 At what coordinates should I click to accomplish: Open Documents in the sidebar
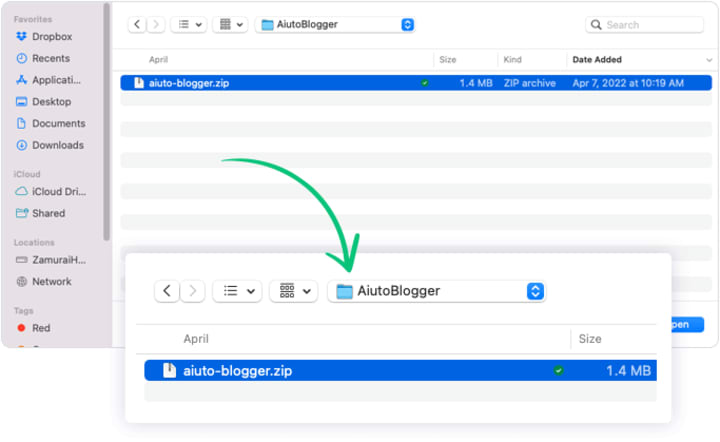pyautogui.click(x=51, y=123)
